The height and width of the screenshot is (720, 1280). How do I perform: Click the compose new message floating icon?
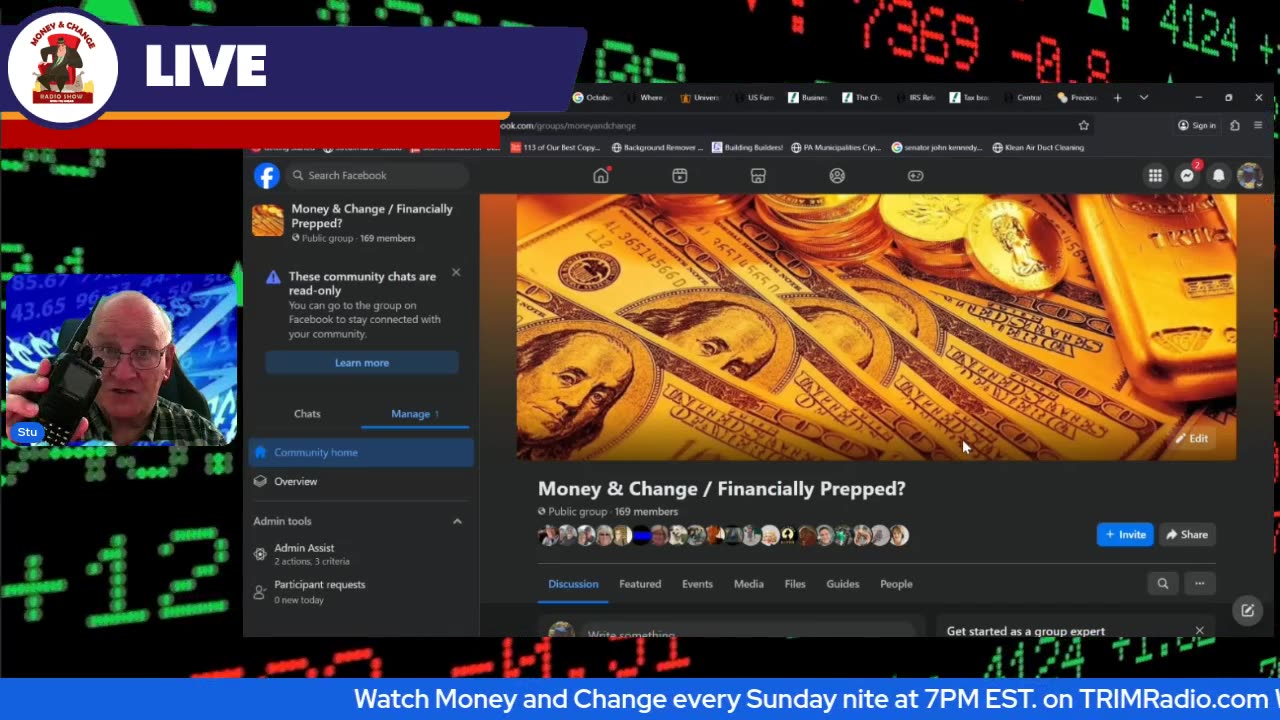coord(1248,610)
